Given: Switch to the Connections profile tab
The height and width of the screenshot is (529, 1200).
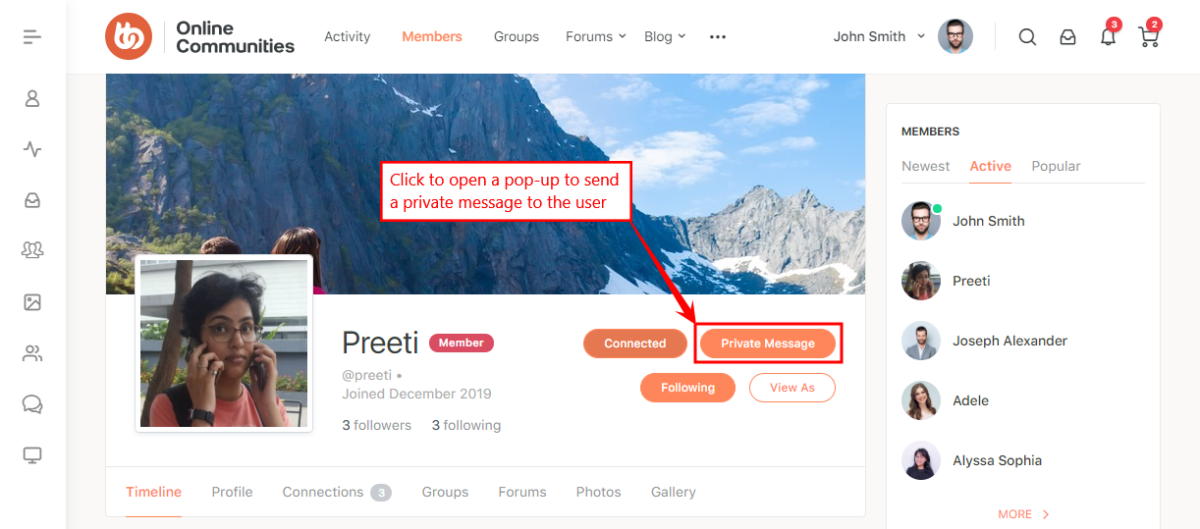Looking at the screenshot, I should (x=336, y=492).
